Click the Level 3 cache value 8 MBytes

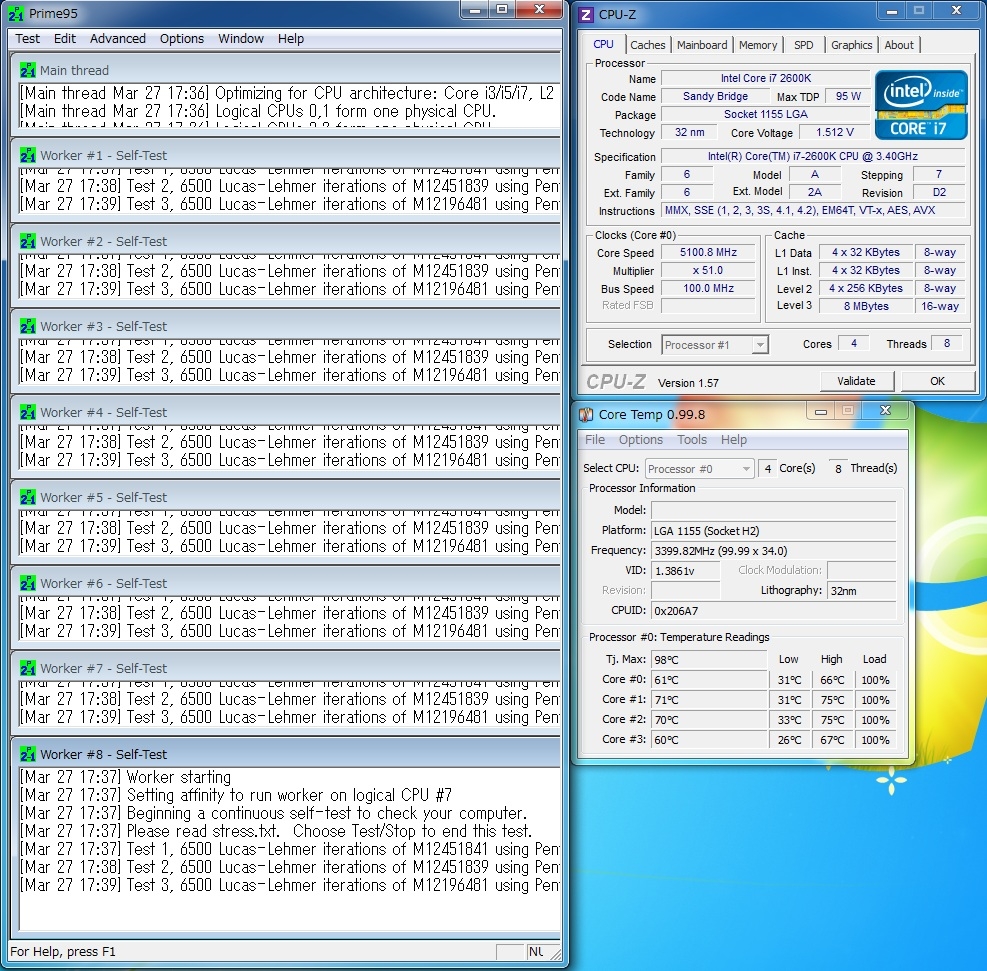point(866,306)
